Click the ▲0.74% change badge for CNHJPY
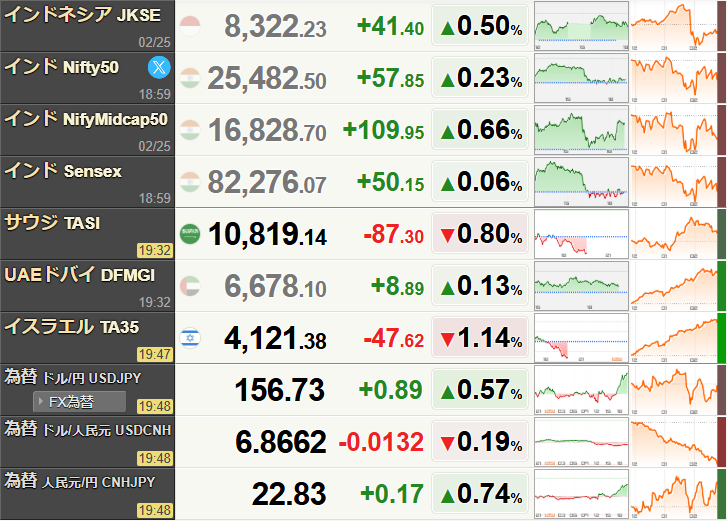The width and height of the screenshot is (727, 521). click(x=480, y=493)
